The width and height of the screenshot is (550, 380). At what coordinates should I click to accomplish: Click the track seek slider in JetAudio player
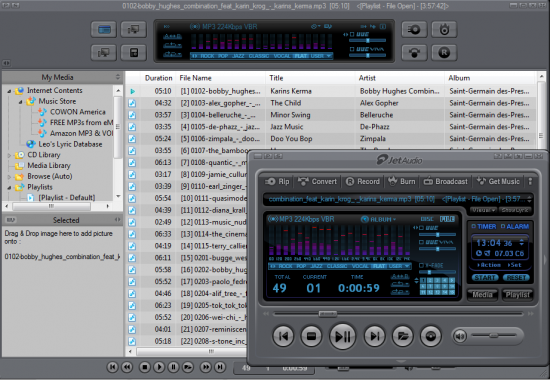398,314
